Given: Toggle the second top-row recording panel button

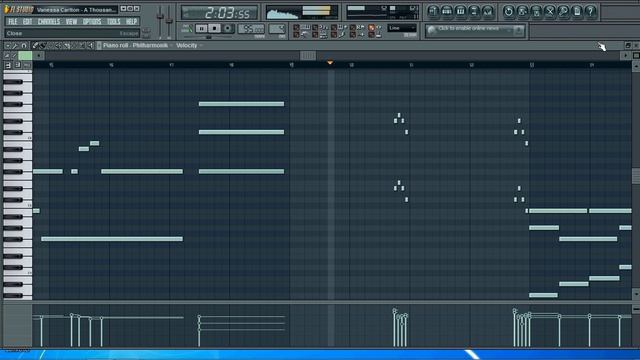Looking at the screenshot, I should [315, 27].
